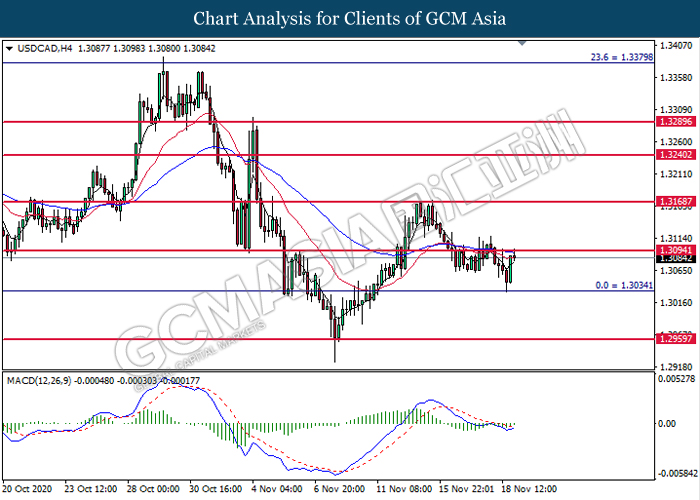Click the 1.31687 red price level tag

(x=676, y=202)
